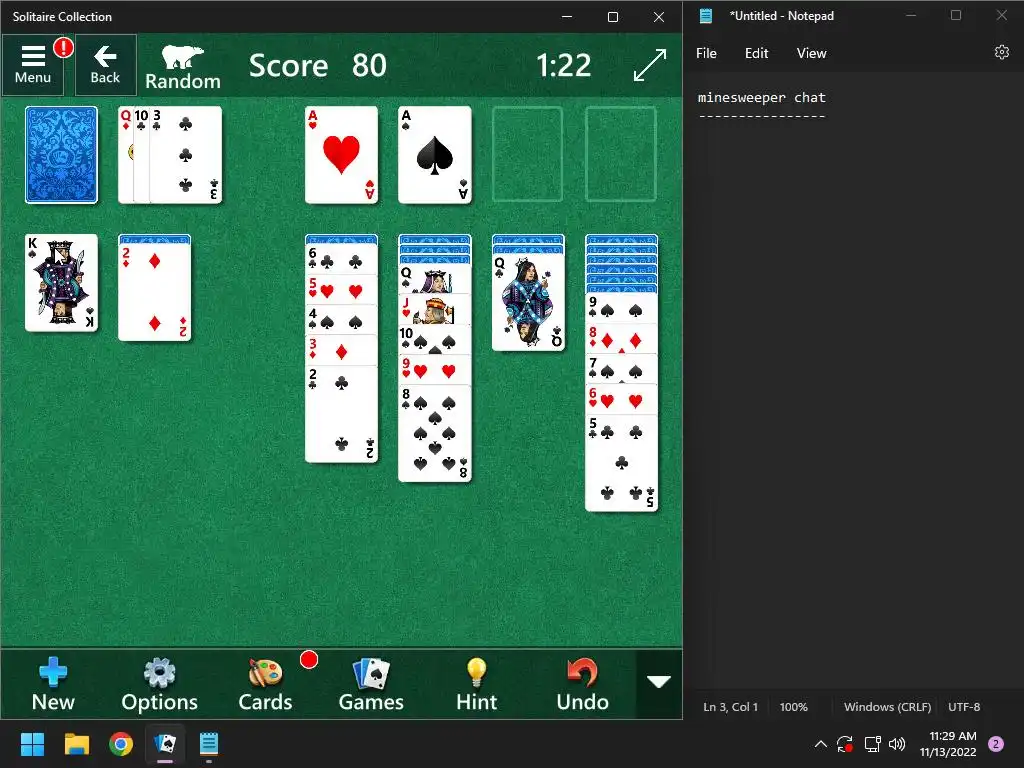This screenshot has width=1024, height=768.
Task: Maximize the Solitaire Collection window
Action: tap(613, 17)
